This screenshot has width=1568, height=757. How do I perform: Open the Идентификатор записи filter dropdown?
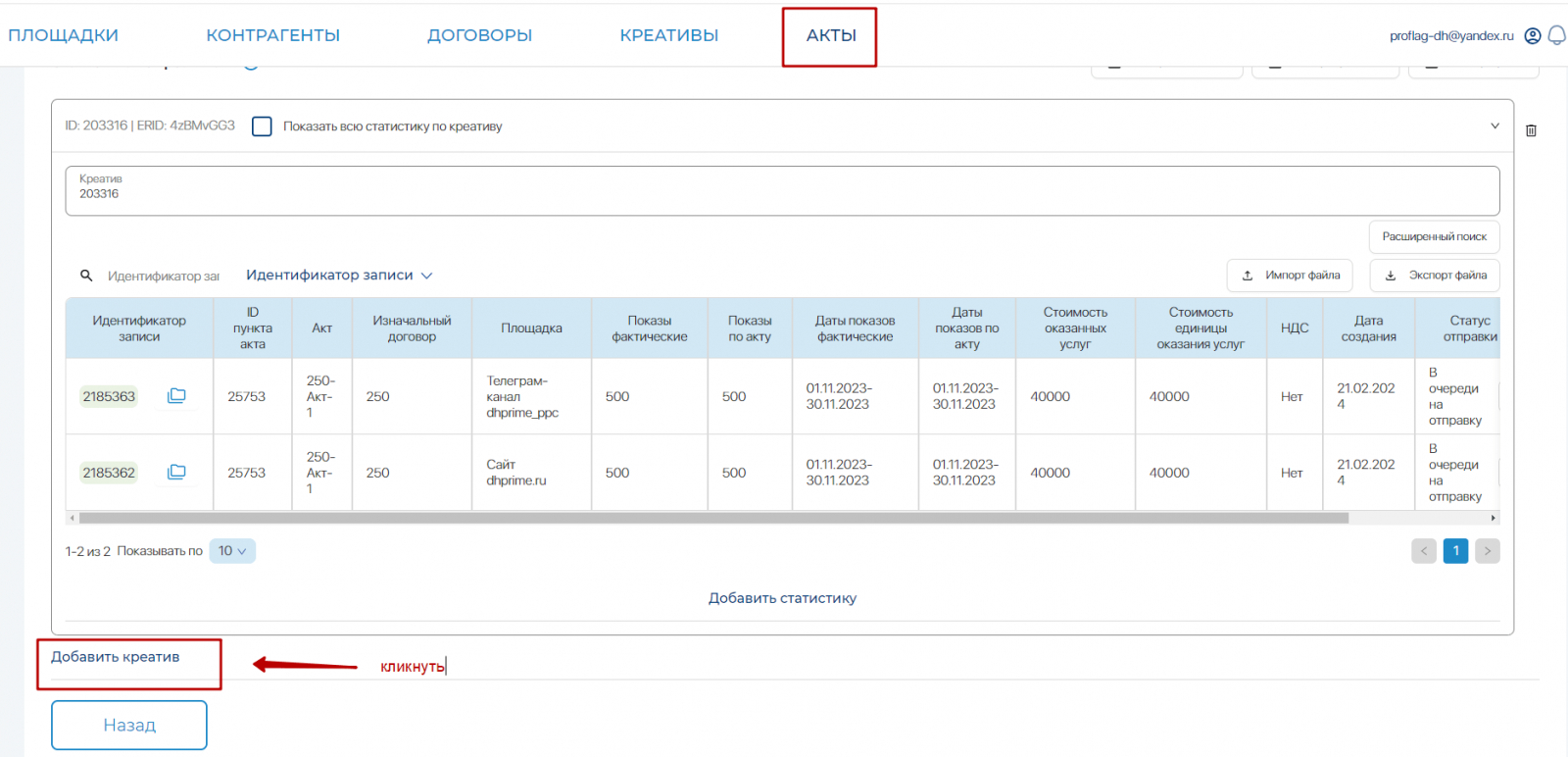coord(338,276)
